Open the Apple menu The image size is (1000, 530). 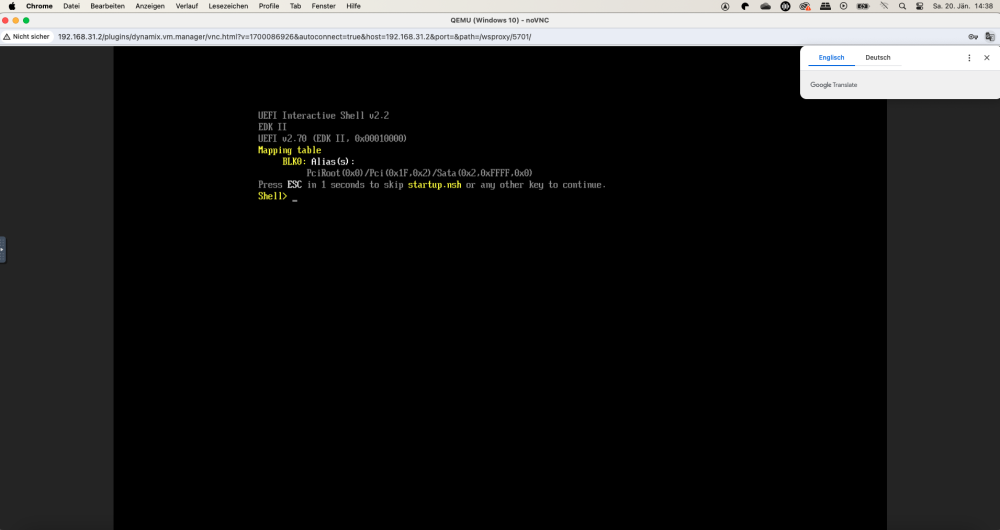11,6
